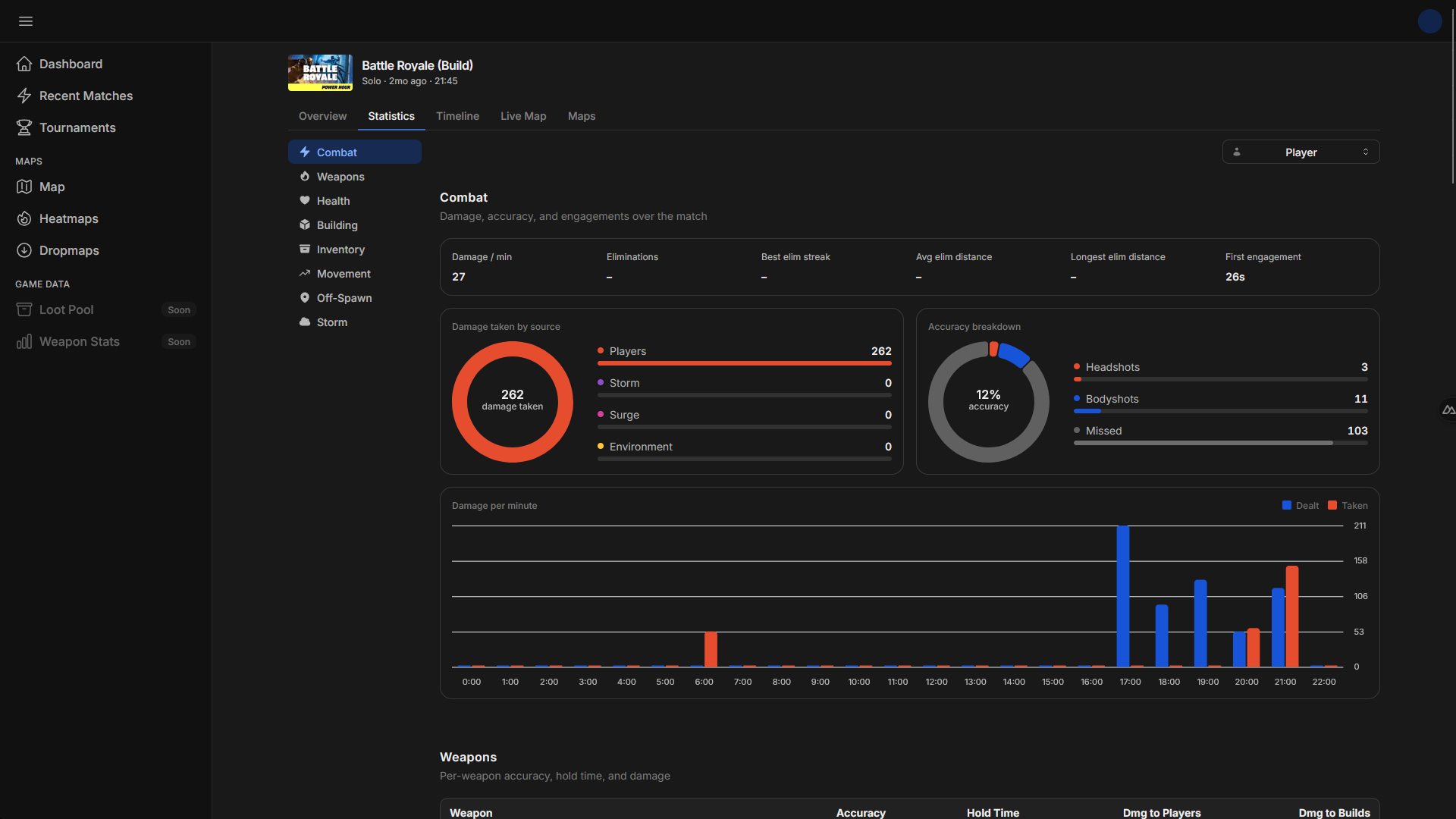The image size is (1456, 819).
Task: Switch to the Overview tab
Action: pyautogui.click(x=322, y=116)
